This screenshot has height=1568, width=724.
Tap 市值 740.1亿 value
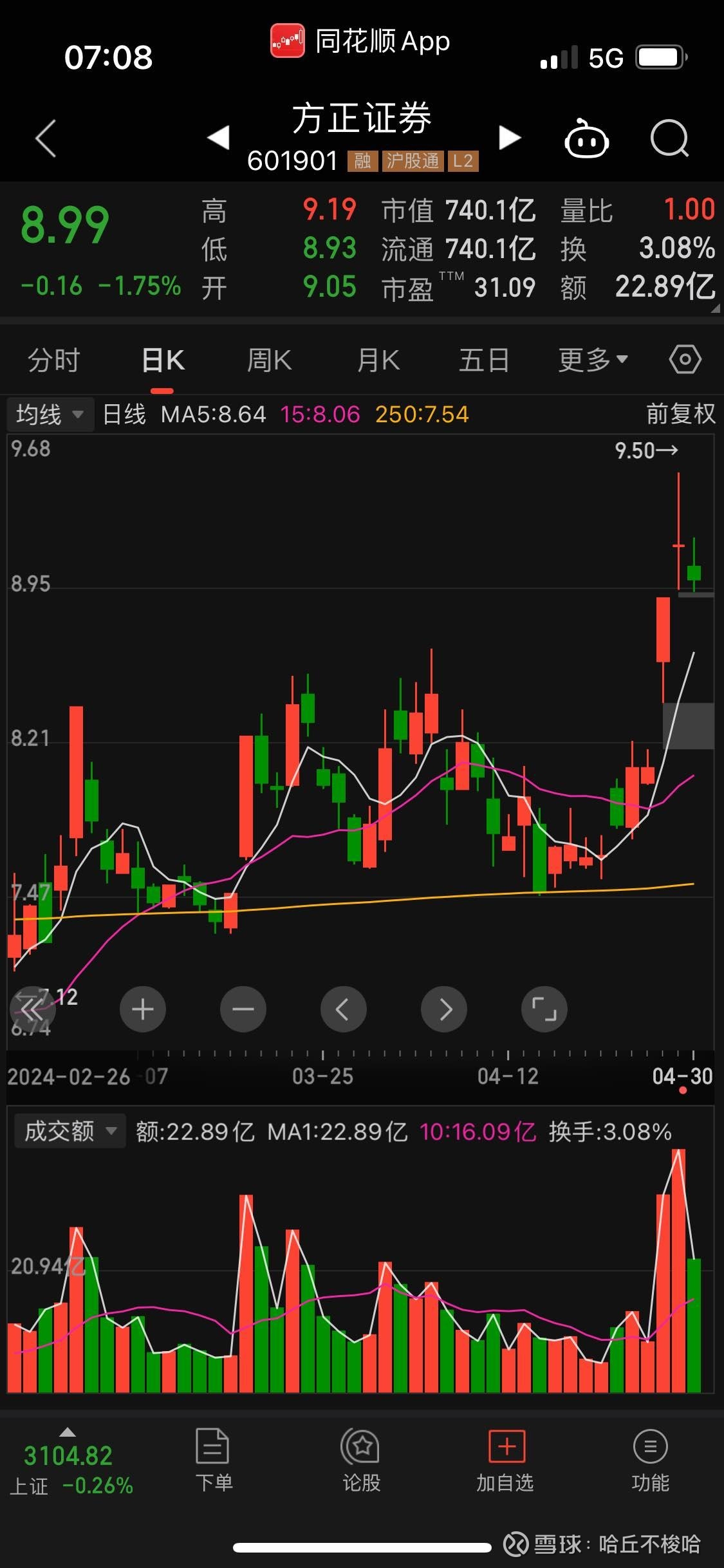[490, 210]
